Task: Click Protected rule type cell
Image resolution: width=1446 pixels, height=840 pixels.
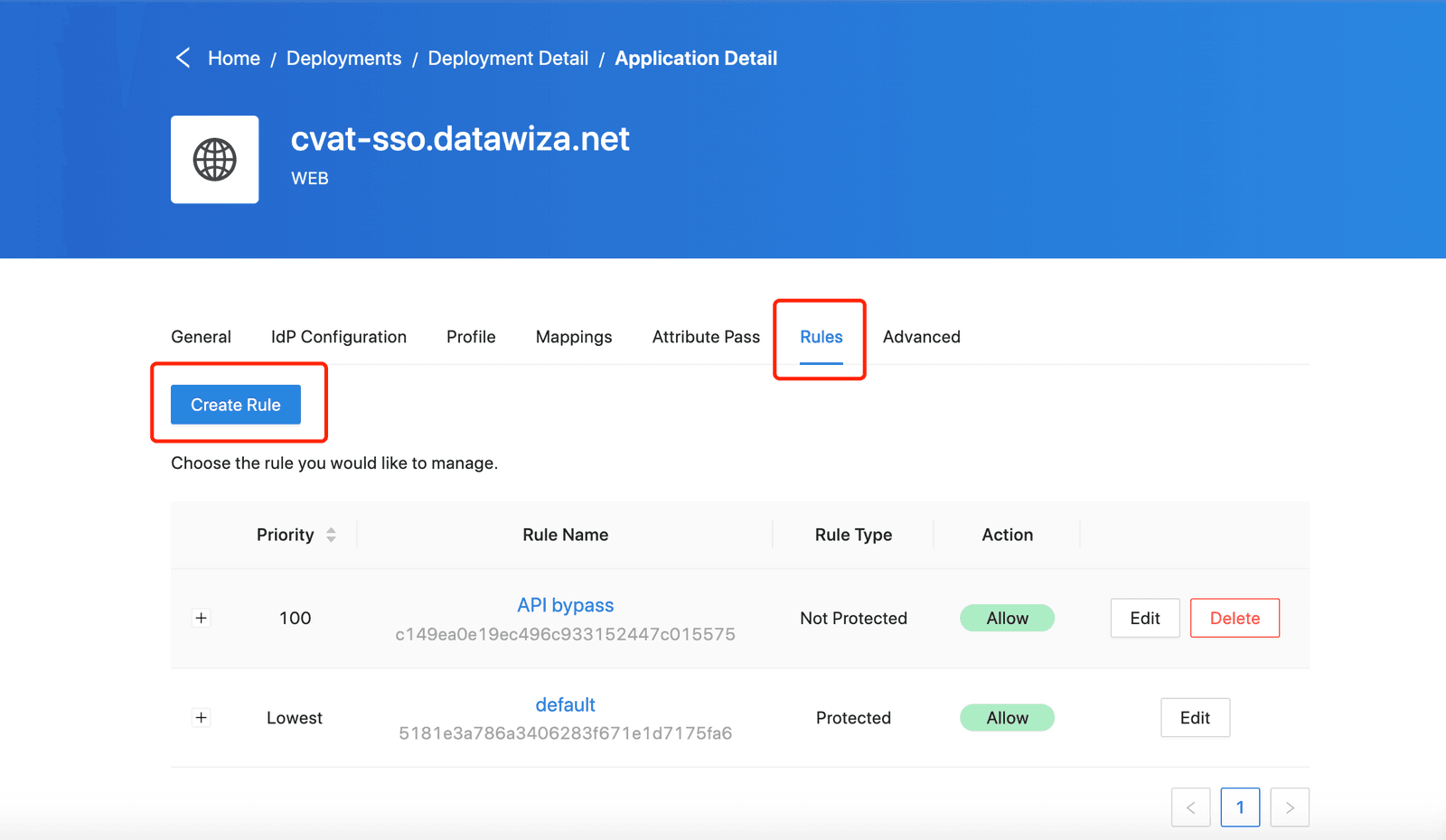Action: coord(853,717)
